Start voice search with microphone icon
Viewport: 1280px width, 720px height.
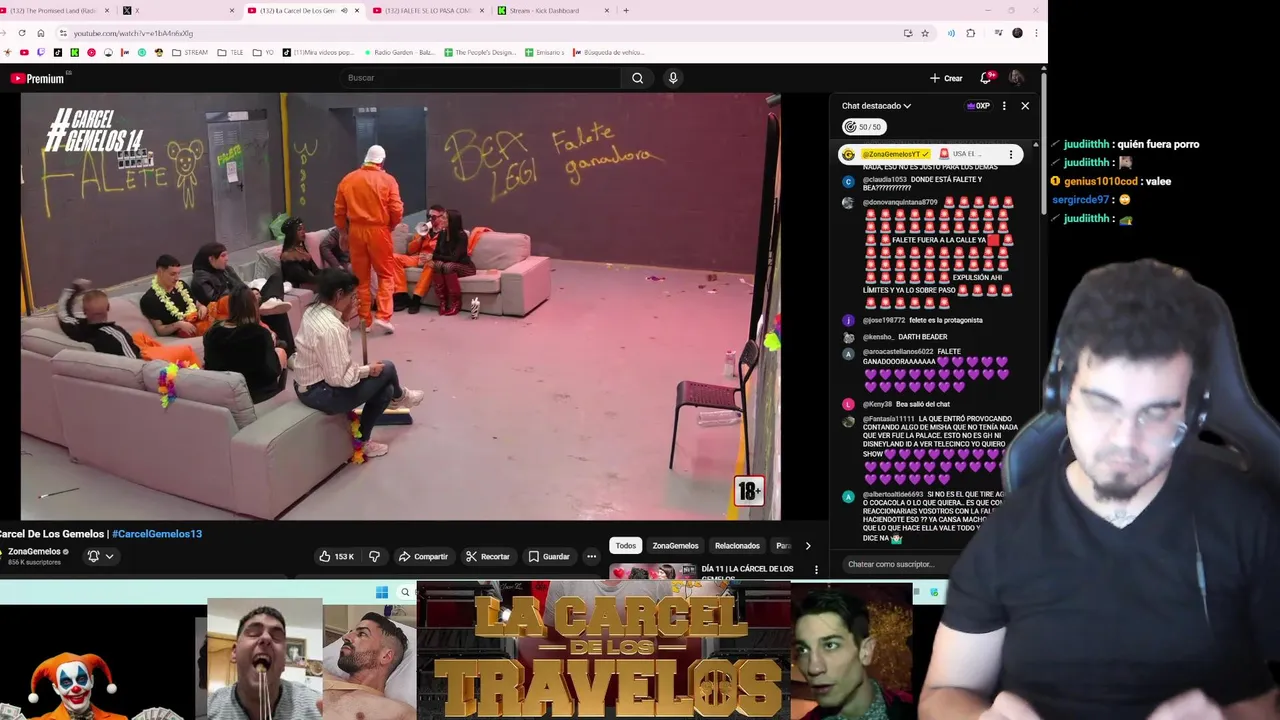(x=673, y=78)
